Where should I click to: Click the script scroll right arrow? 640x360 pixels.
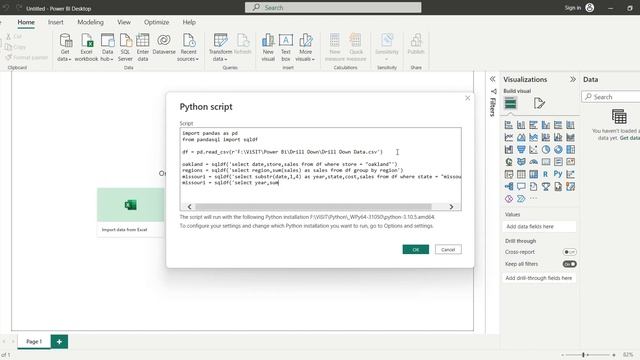click(451, 207)
